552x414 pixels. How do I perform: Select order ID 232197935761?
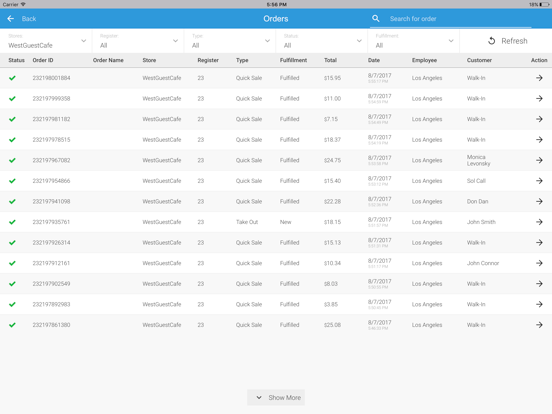coord(51,222)
